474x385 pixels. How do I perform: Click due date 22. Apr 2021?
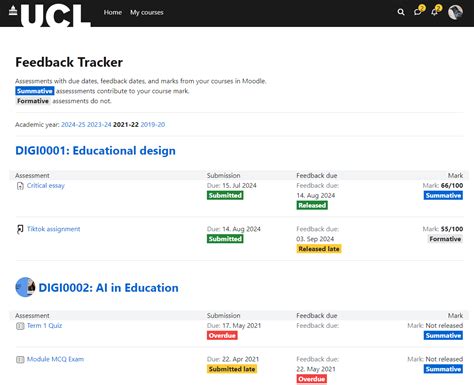[240, 359]
